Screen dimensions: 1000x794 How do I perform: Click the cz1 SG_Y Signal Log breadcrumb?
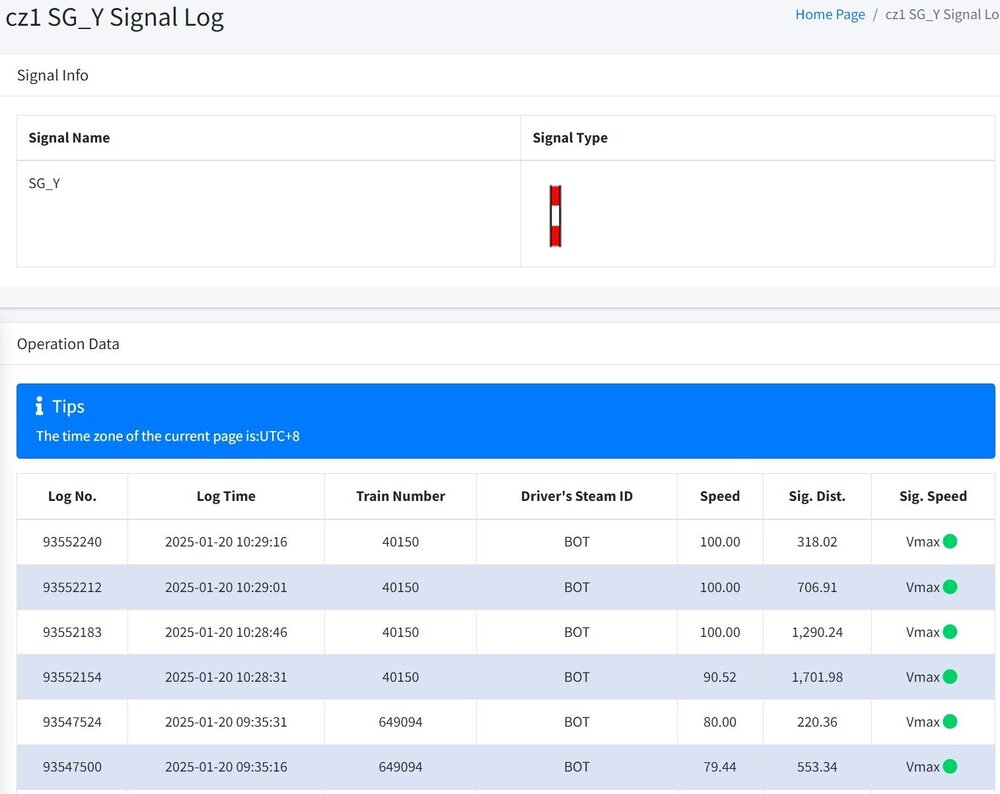941,15
